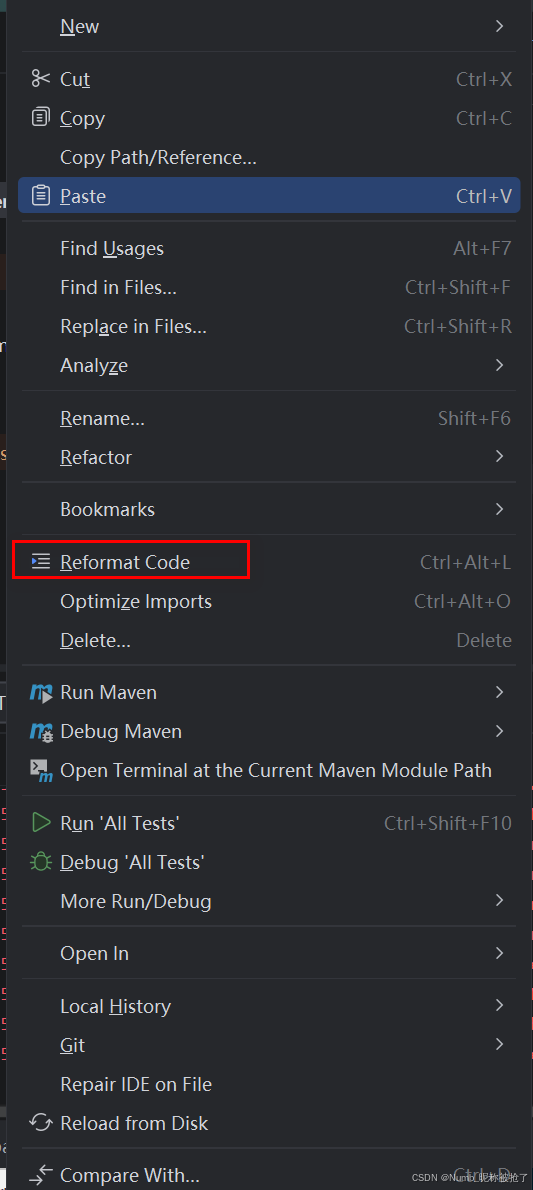533x1190 pixels.
Task: Click the Debug Maven bug icon
Action: pyautogui.click(x=41, y=732)
